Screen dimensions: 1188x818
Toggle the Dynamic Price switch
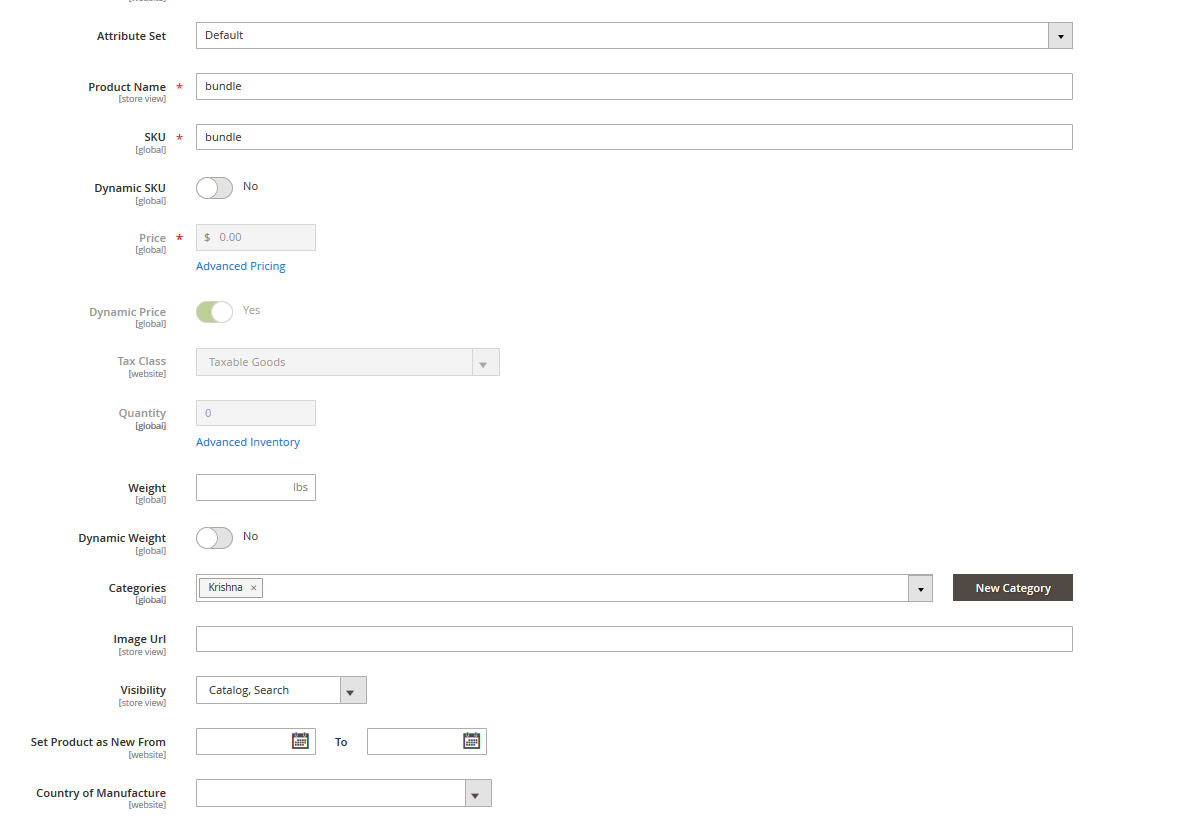point(214,312)
